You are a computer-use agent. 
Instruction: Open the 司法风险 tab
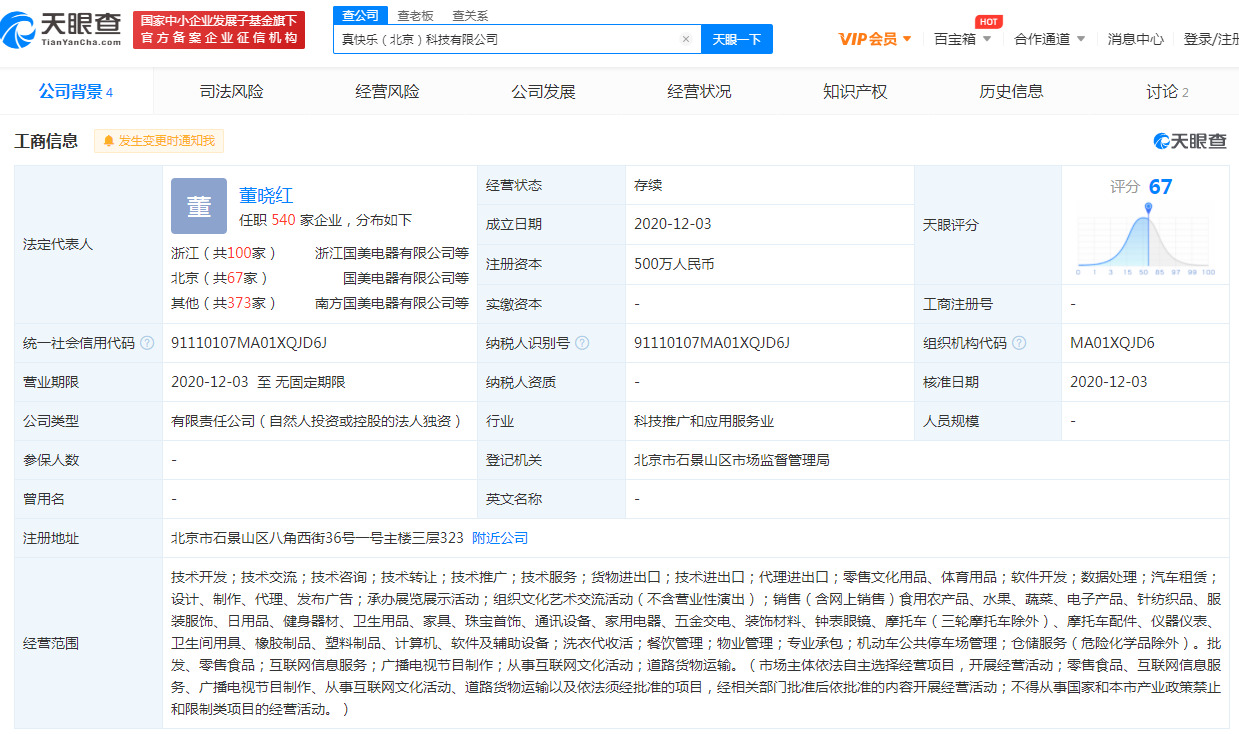(x=232, y=92)
